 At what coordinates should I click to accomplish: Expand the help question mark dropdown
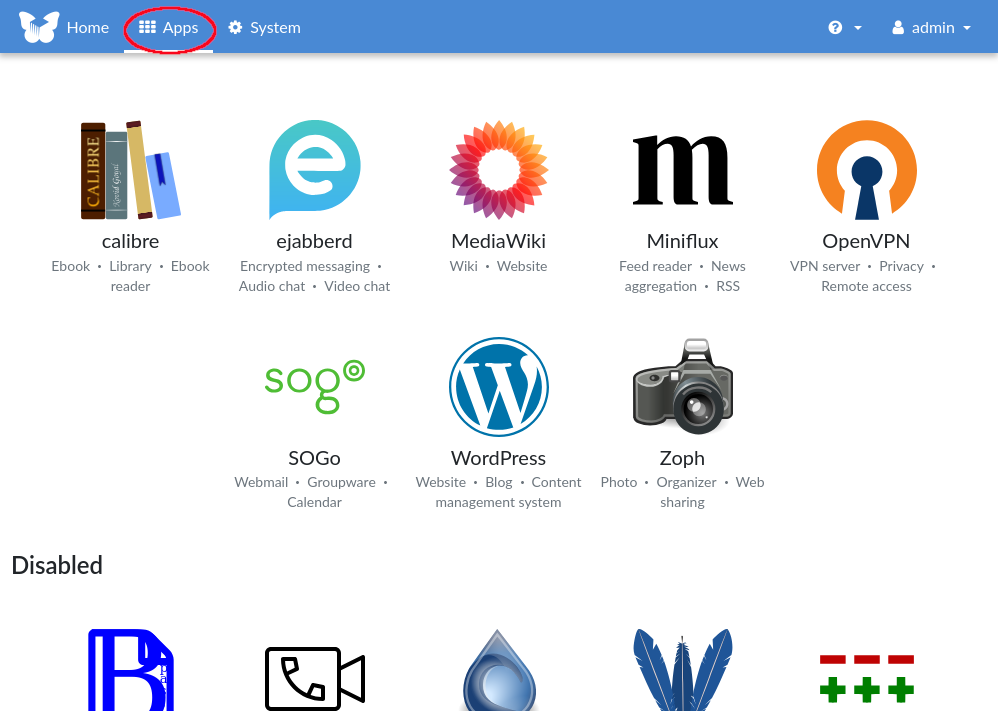coord(844,28)
